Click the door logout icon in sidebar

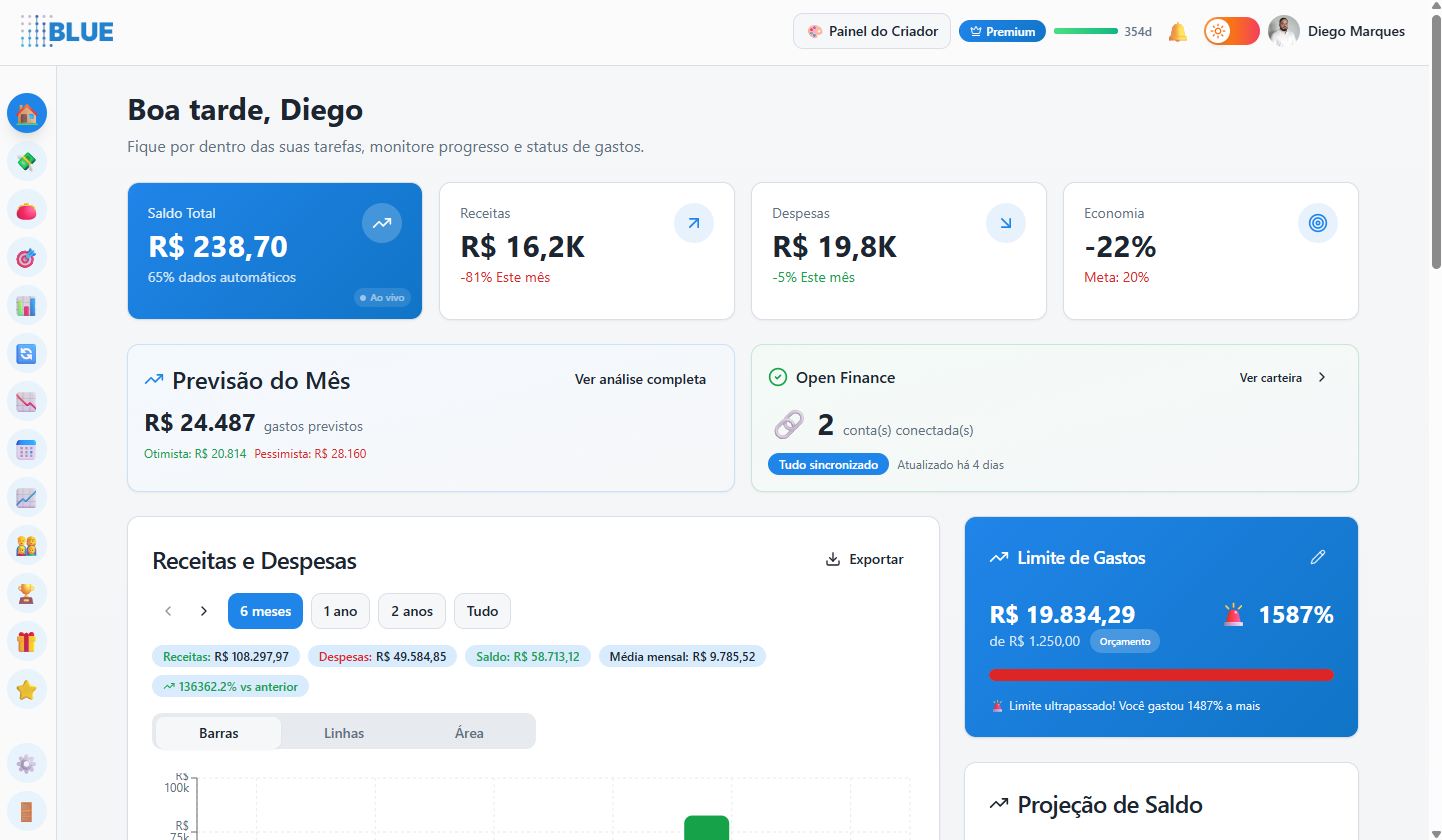pos(27,811)
